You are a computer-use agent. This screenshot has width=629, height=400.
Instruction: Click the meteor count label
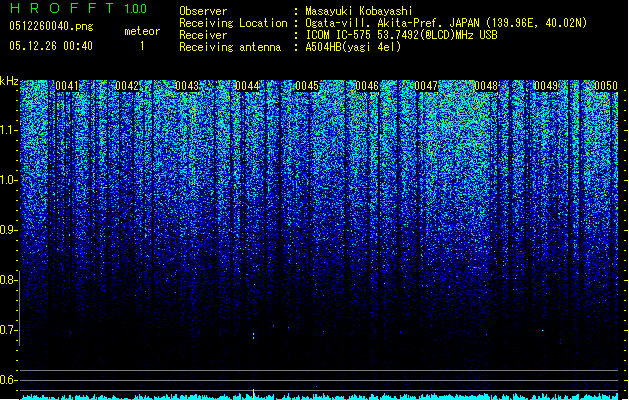(142, 31)
